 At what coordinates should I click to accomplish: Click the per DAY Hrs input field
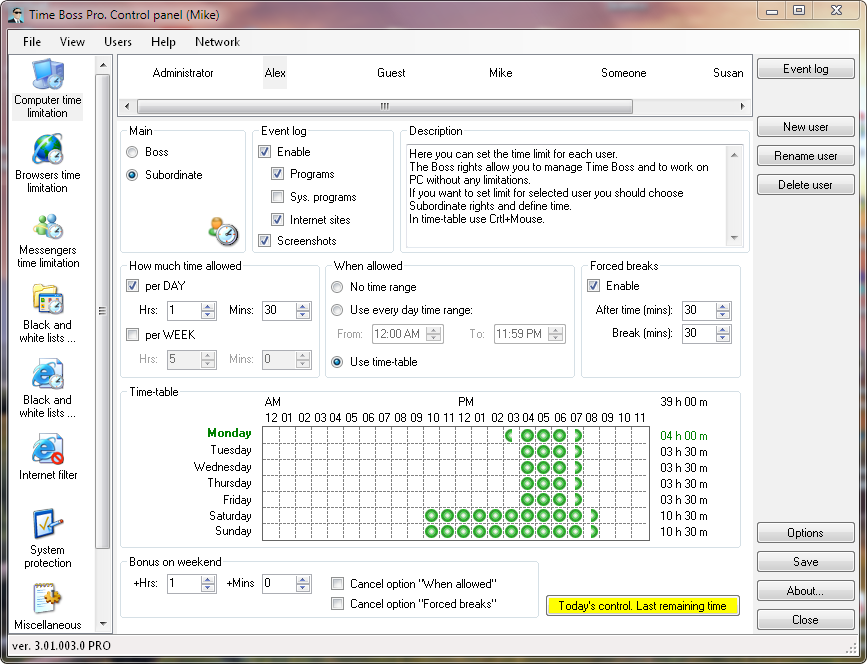click(184, 311)
